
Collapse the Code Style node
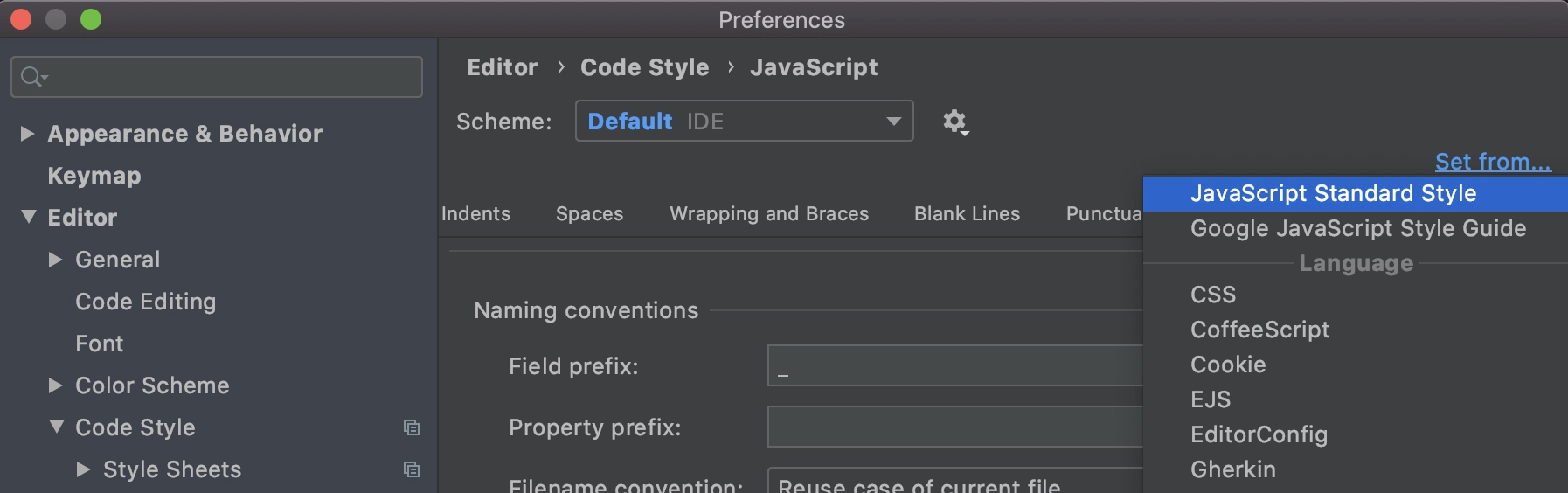[x=57, y=427]
